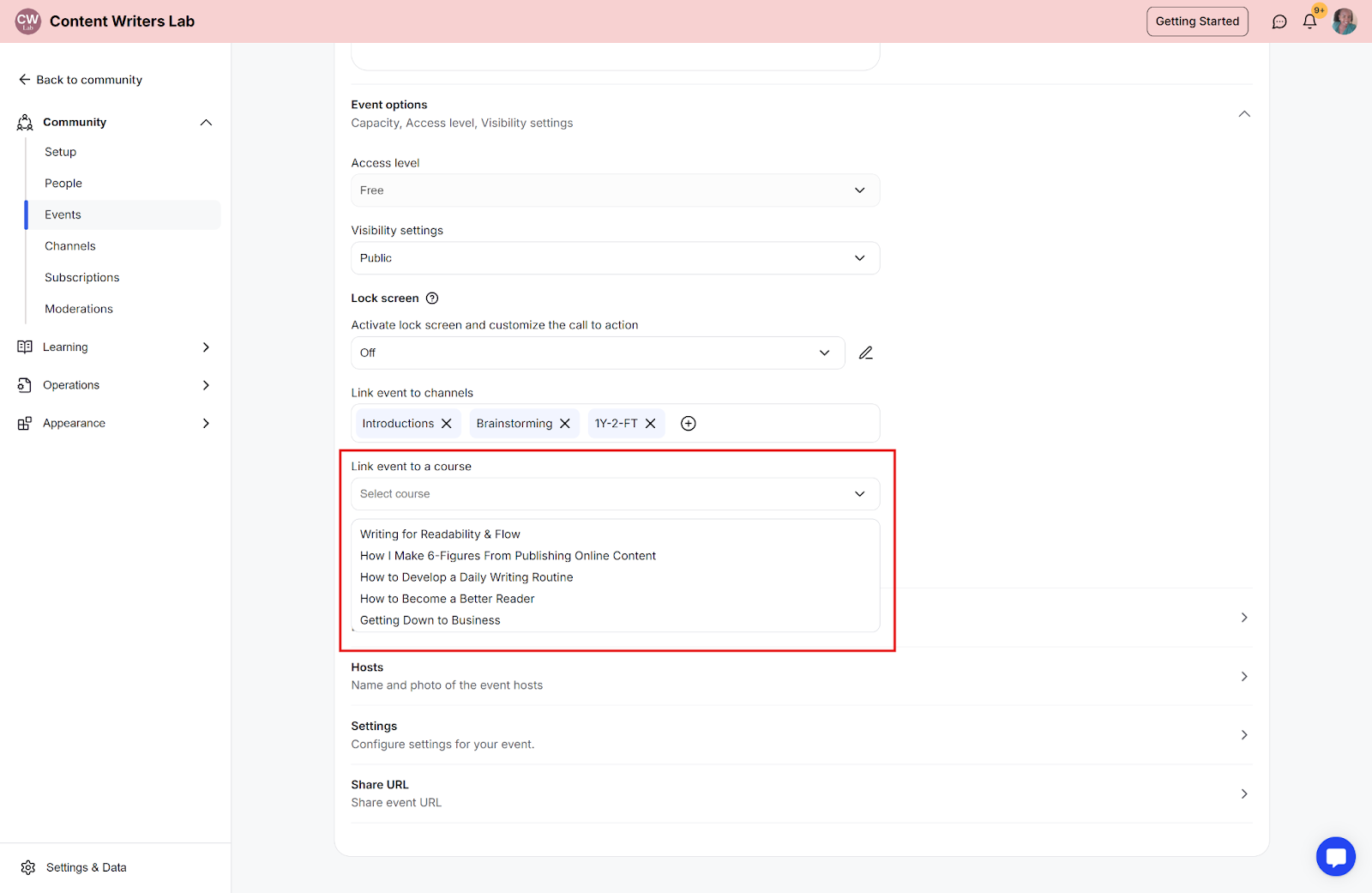Expand the Operations sidebar section
Image resolution: width=1372 pixels, height=893 pixels.
tap(206, 385)
